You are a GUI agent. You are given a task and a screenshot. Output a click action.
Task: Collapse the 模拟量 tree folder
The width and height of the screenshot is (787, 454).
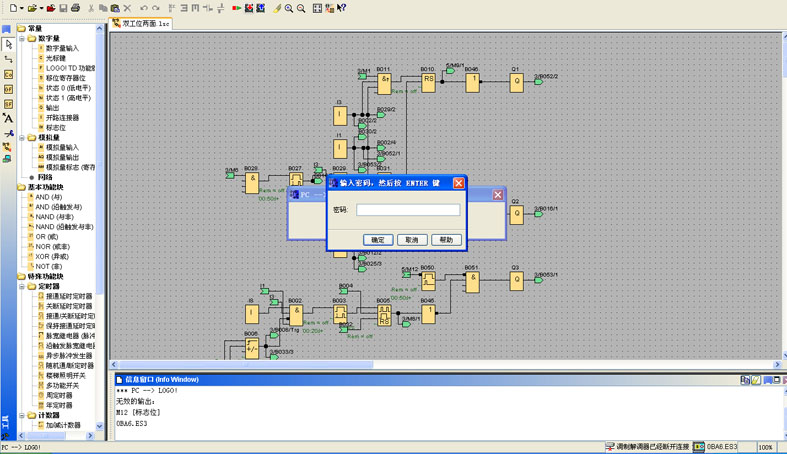pyautogui.click(x=22, y=137)
